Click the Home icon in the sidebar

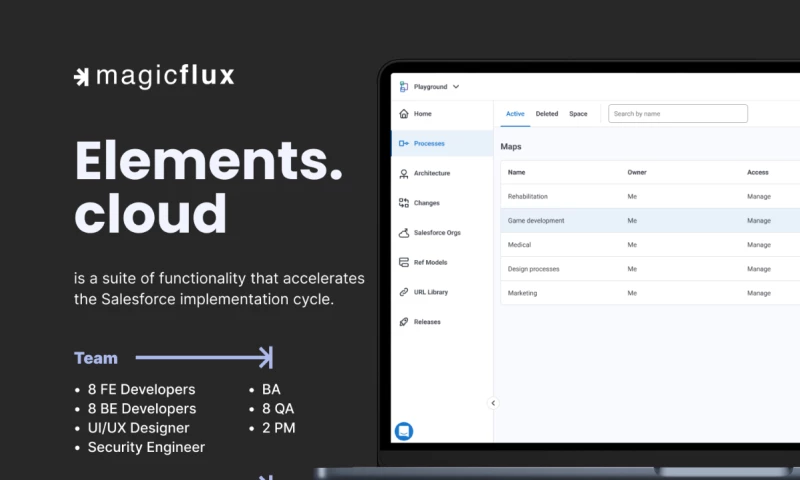coord(404,114)
